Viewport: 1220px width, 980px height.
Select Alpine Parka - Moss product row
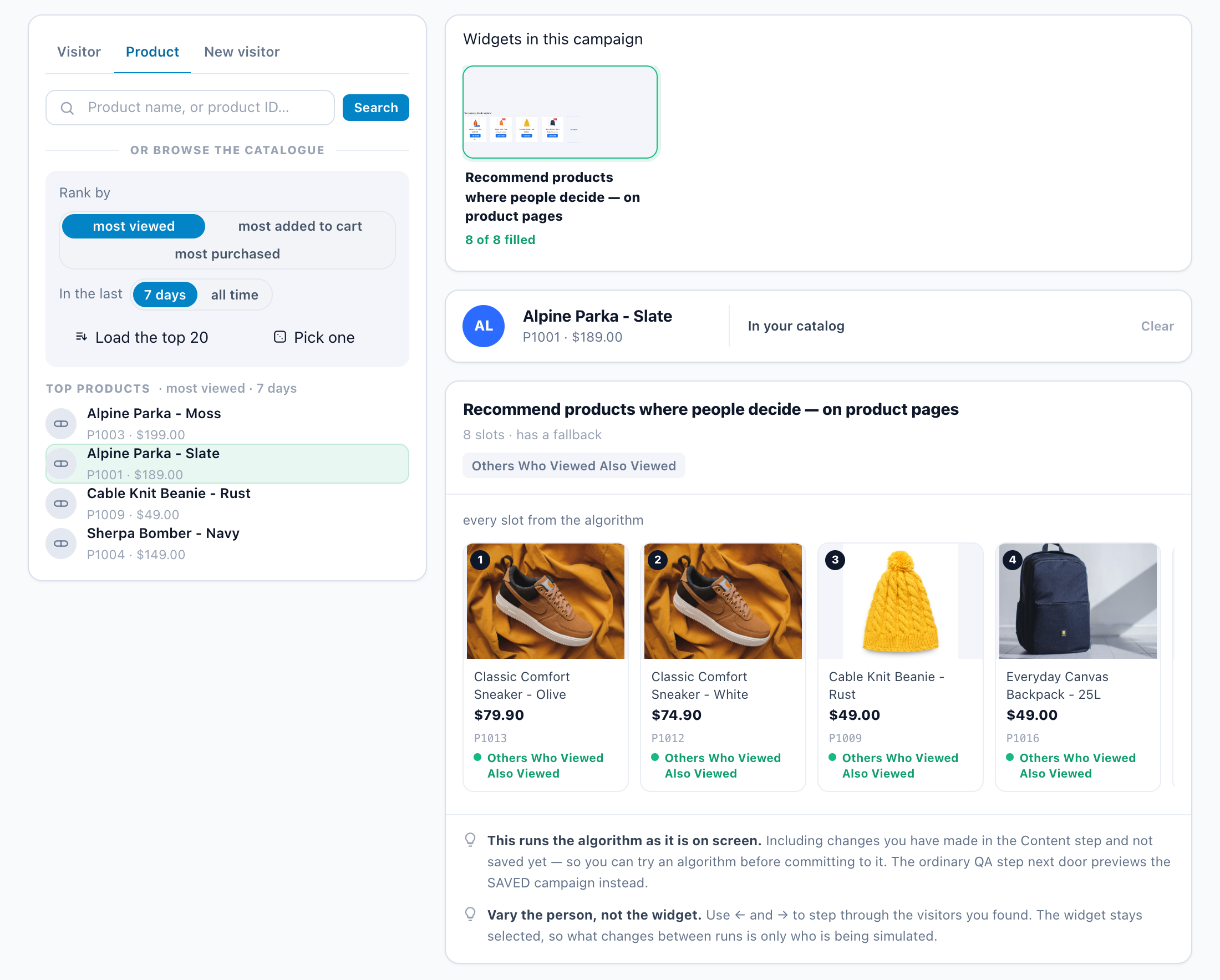227,424
